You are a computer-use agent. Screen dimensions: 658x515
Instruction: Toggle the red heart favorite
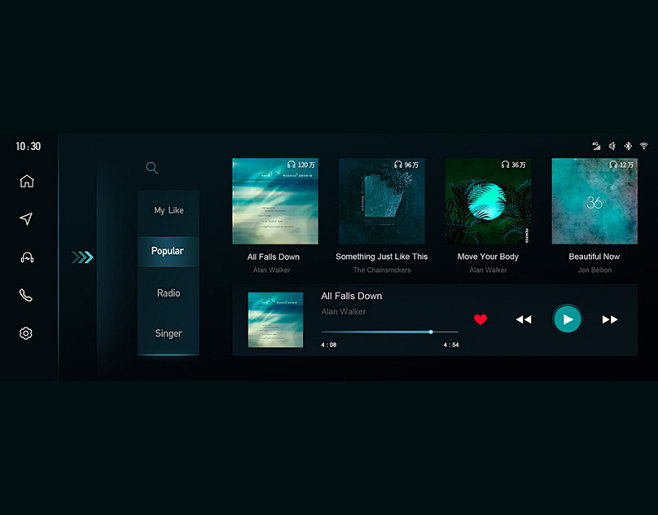click(480, 320)
